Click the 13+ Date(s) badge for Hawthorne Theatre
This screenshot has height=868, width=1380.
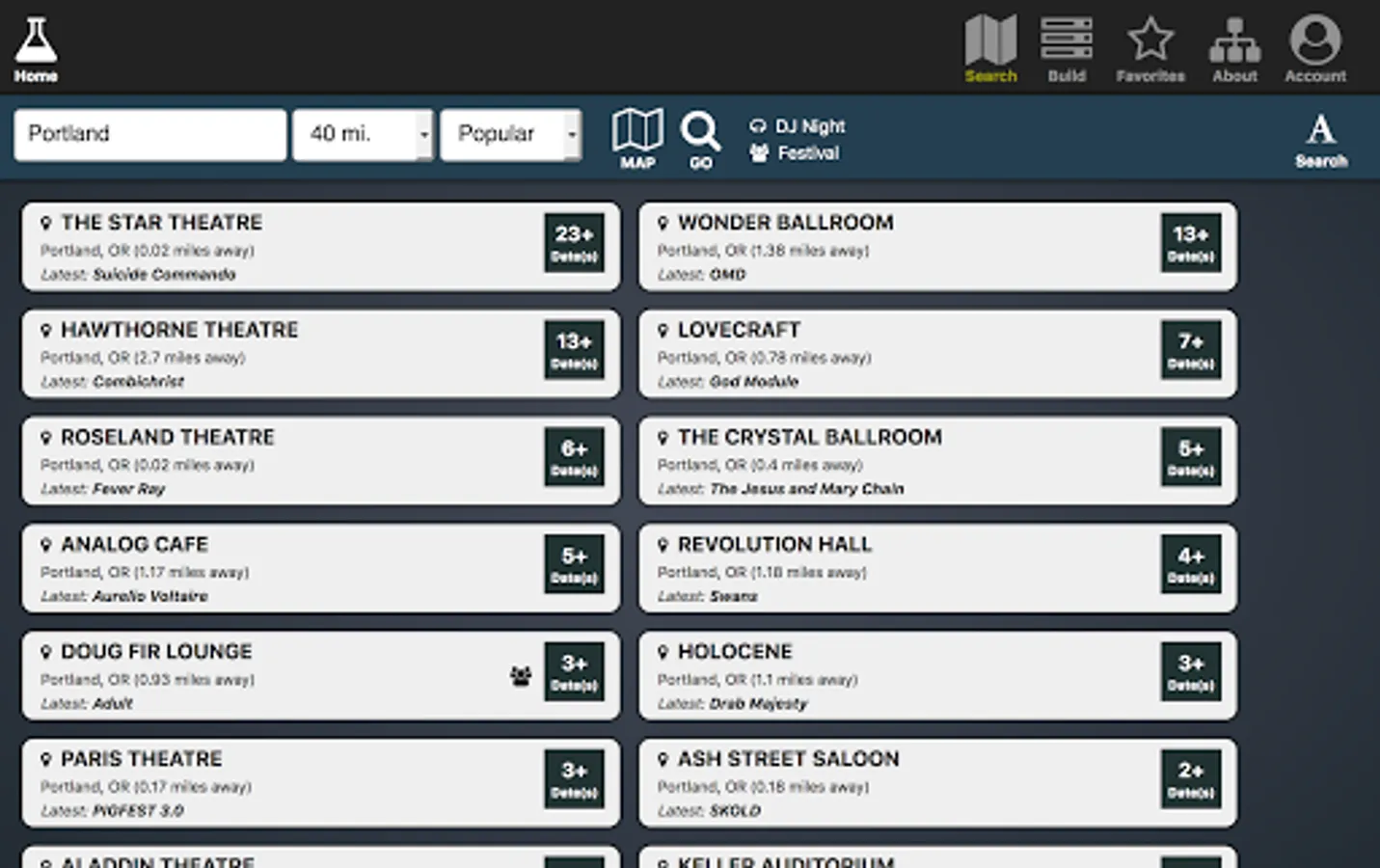574,349
